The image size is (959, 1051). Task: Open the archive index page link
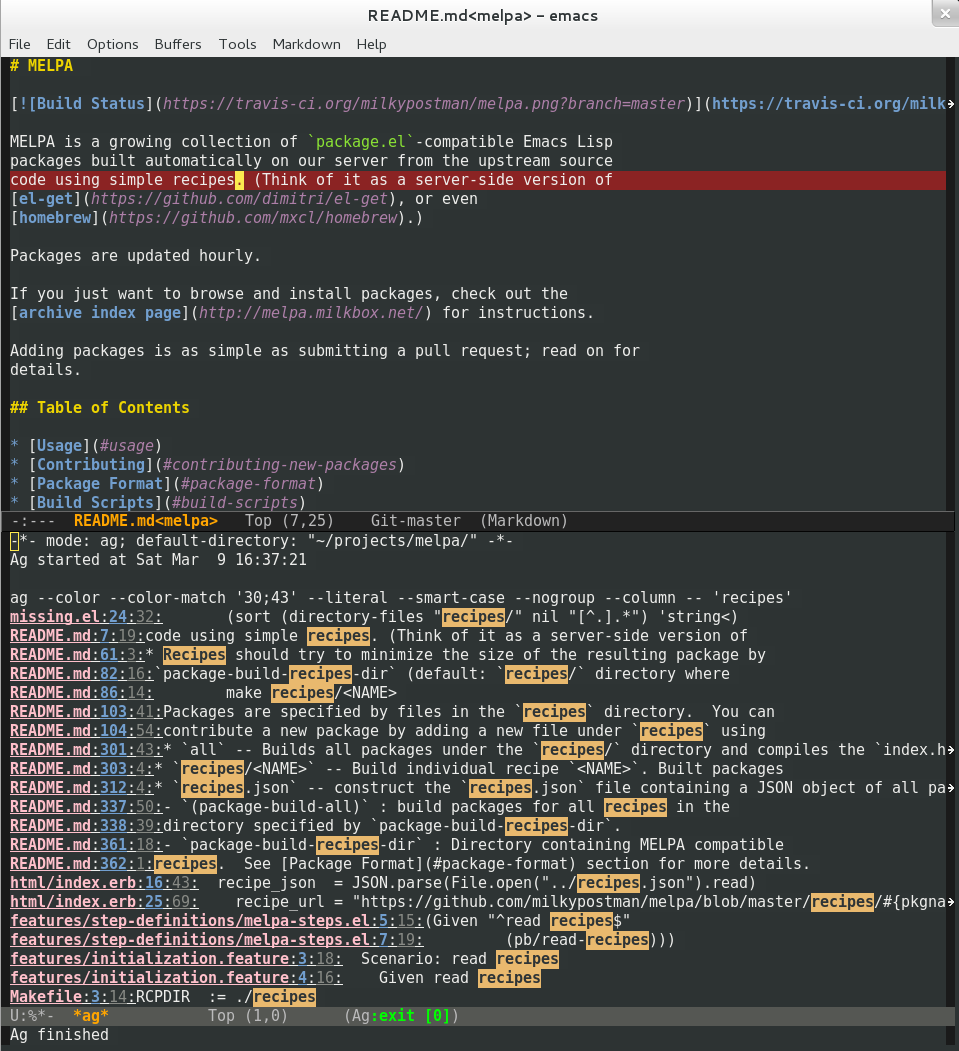100,313
